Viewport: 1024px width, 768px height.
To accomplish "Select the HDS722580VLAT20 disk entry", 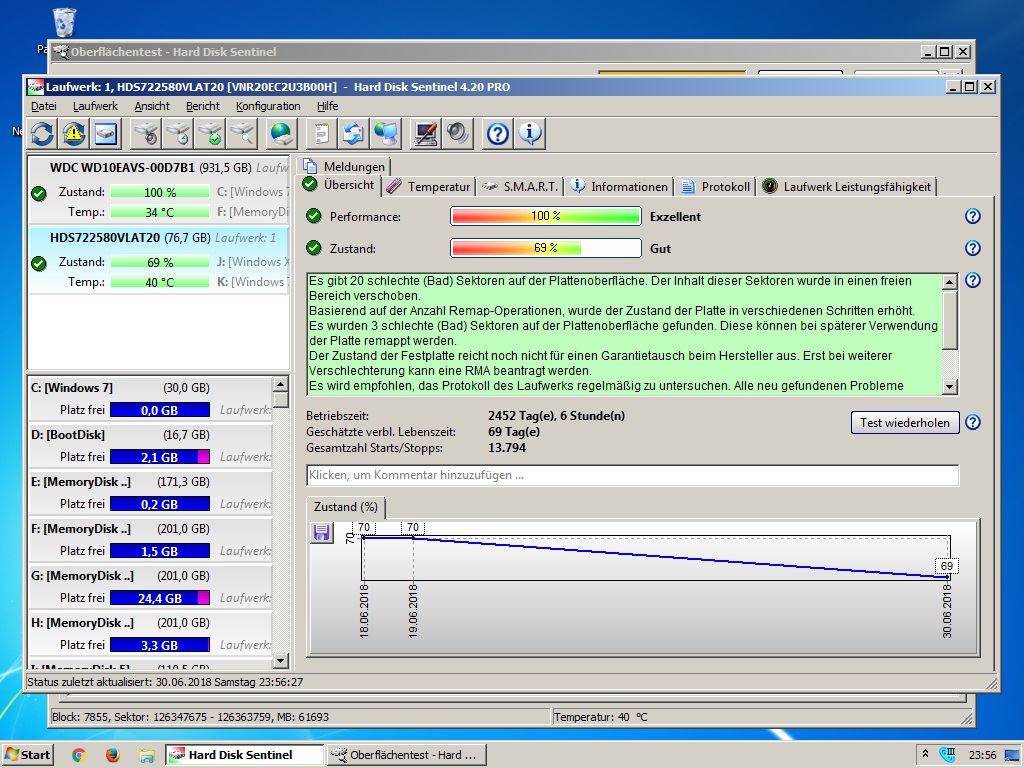I will point(158,260).
